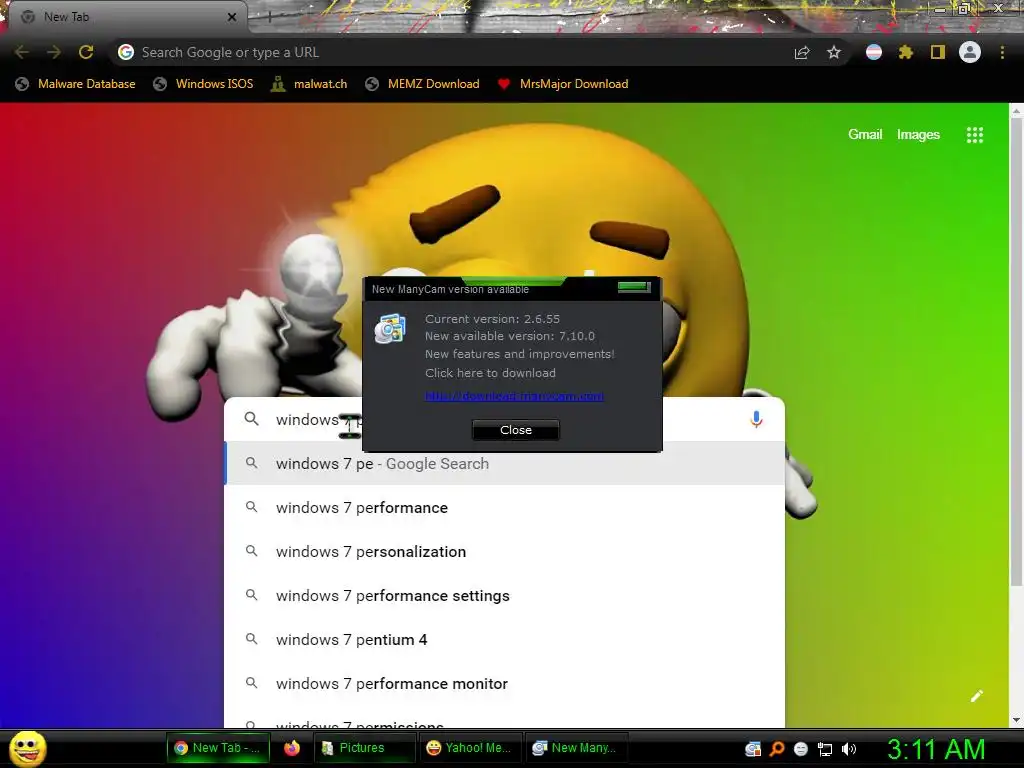The image size is (1024, 768).
Task: Open Yahoo! Messenger taskbar item
Action: coord(470,748)
